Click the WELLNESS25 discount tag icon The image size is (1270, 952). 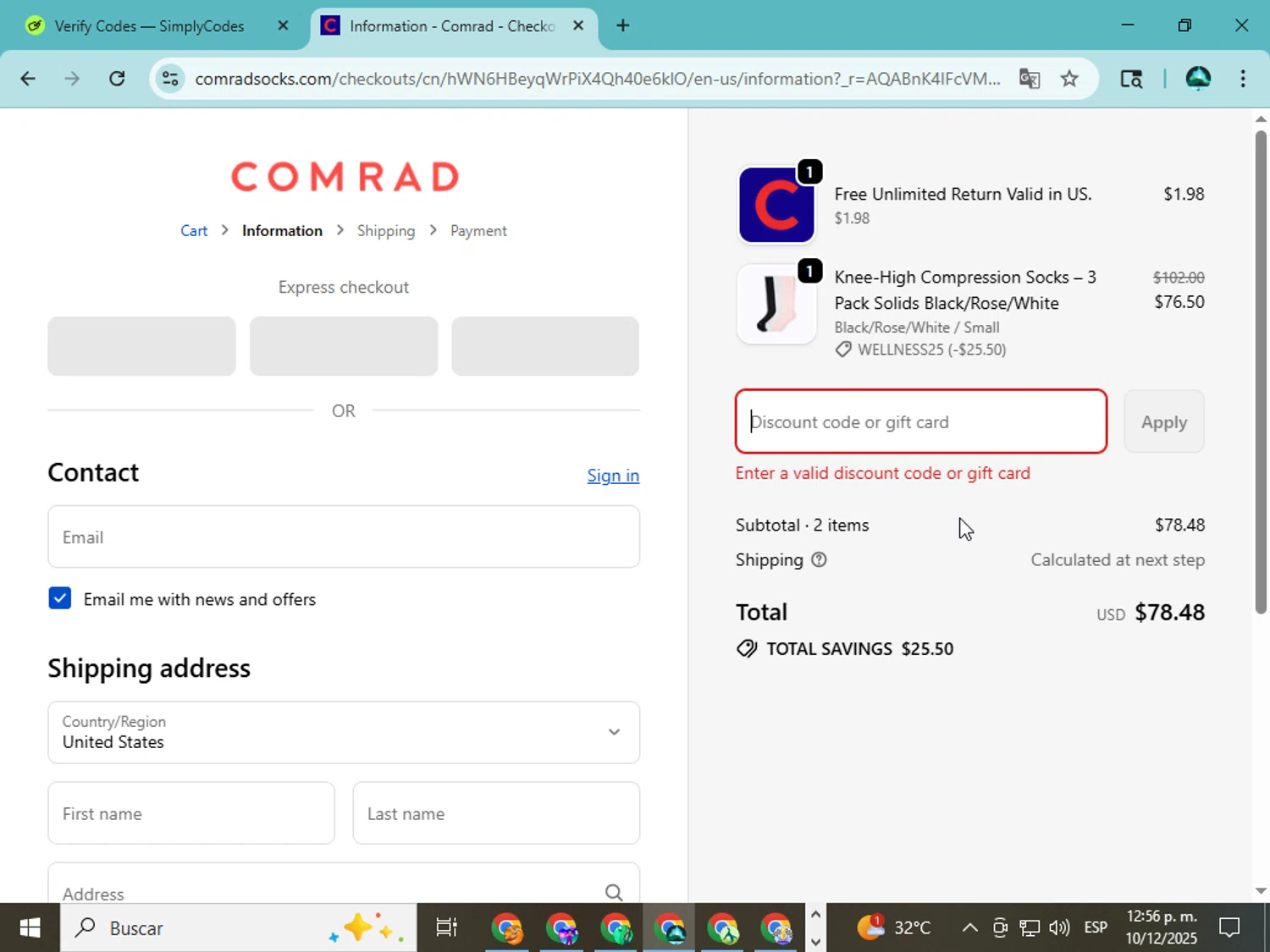(x=843, y=349)
